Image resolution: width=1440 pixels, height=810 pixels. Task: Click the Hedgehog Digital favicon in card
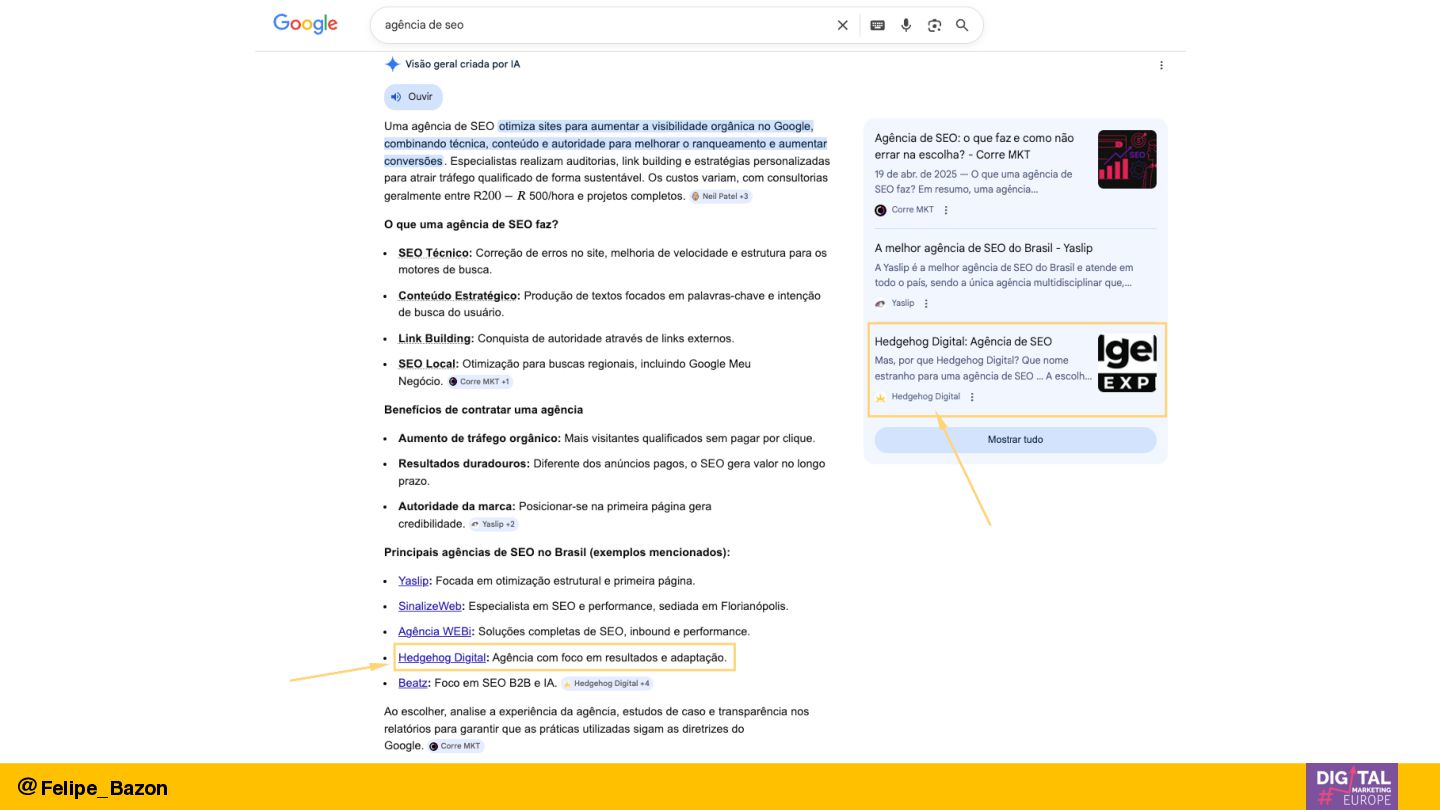coord(880,397)
